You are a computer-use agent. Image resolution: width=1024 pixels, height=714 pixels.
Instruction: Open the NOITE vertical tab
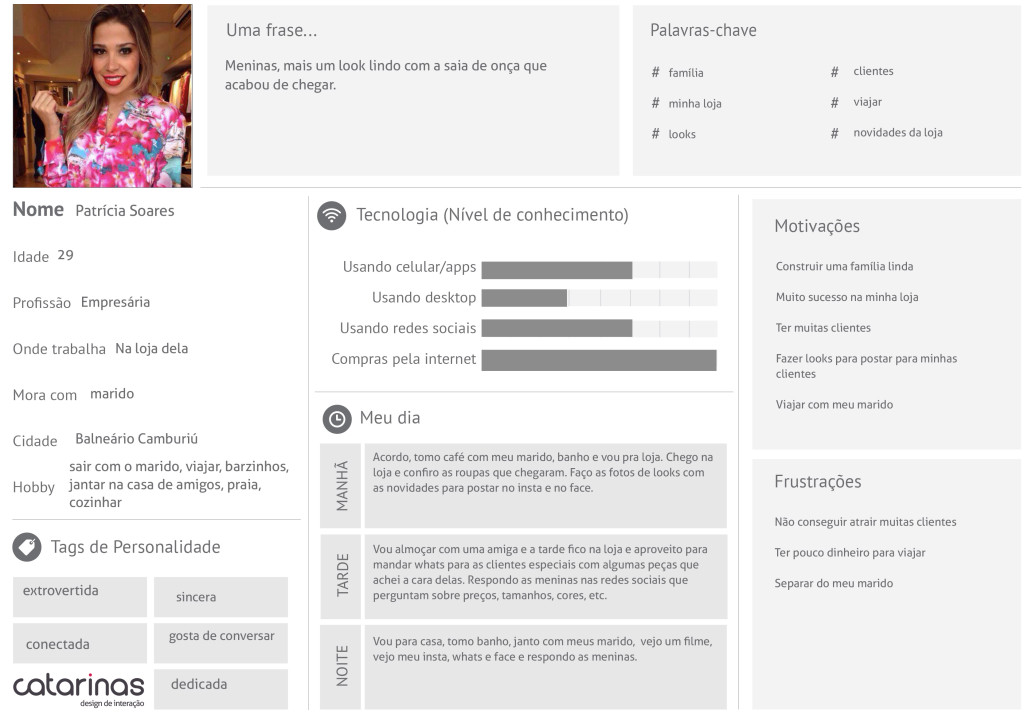coord(341,666)
